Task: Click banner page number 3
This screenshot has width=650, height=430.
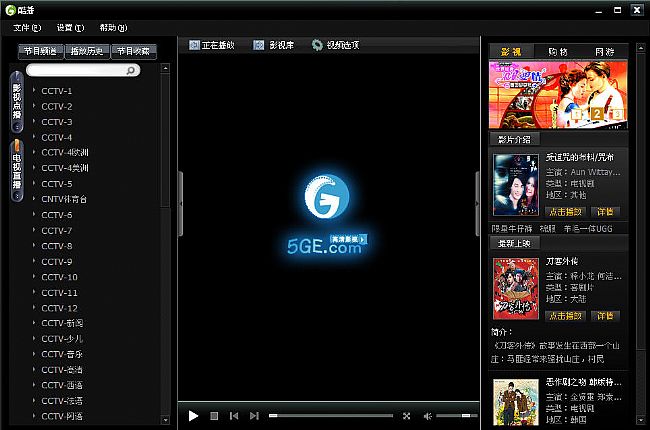Action: tap(617, 114)
